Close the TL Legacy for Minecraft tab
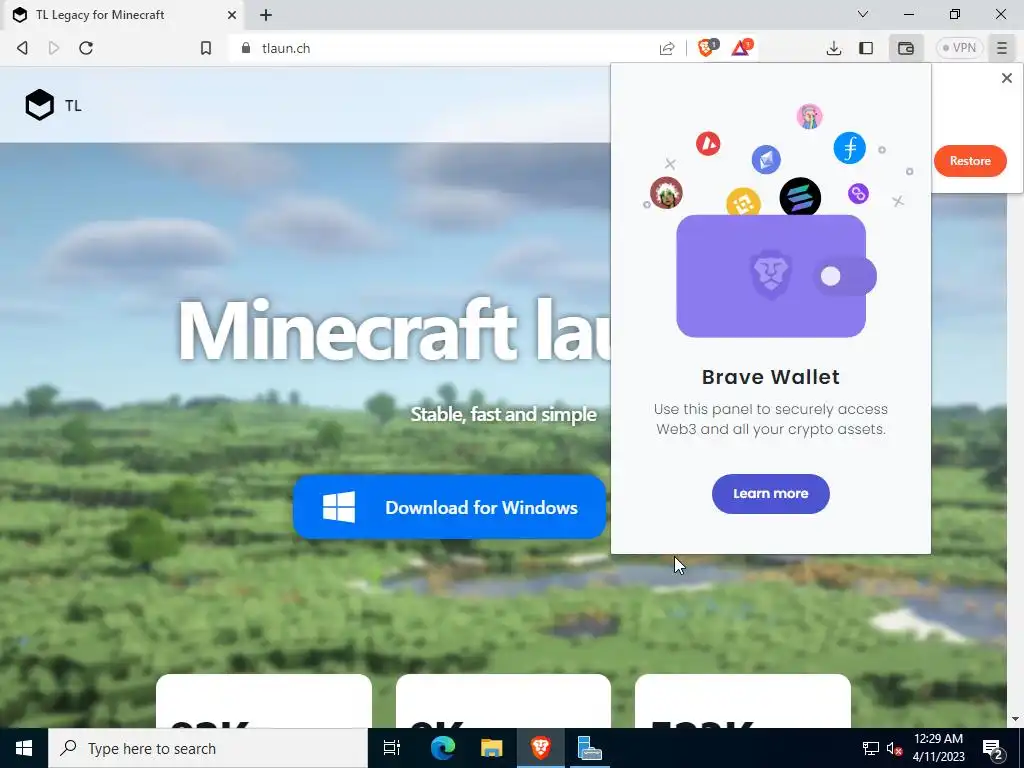The width and height of the screenshot is (1024, 768). (232, 14)
